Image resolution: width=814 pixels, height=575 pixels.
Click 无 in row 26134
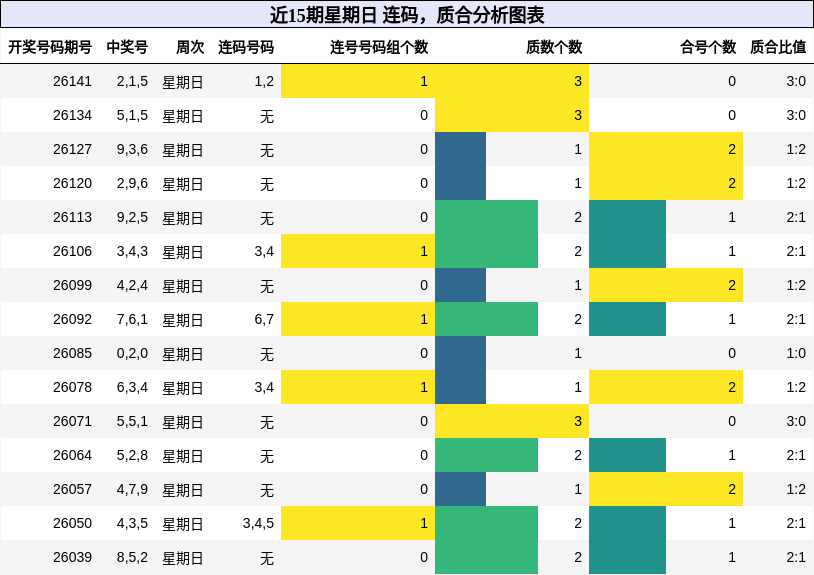click(x=267, y=116)
